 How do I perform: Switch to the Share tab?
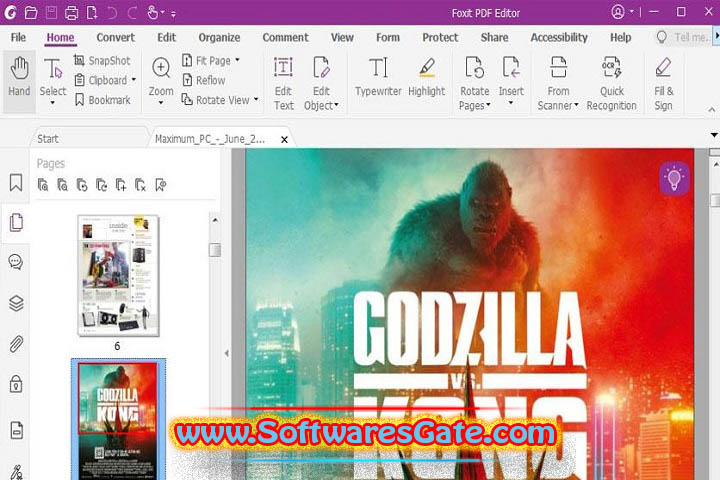494,38
